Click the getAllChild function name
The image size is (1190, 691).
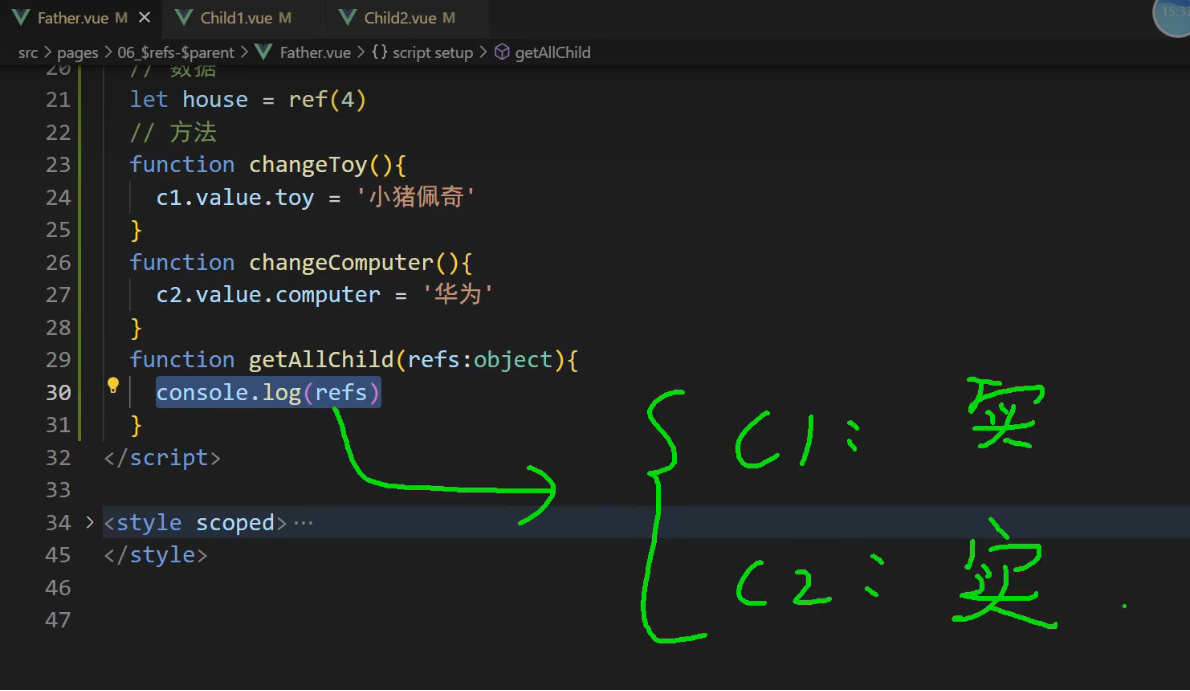(321, 360)
